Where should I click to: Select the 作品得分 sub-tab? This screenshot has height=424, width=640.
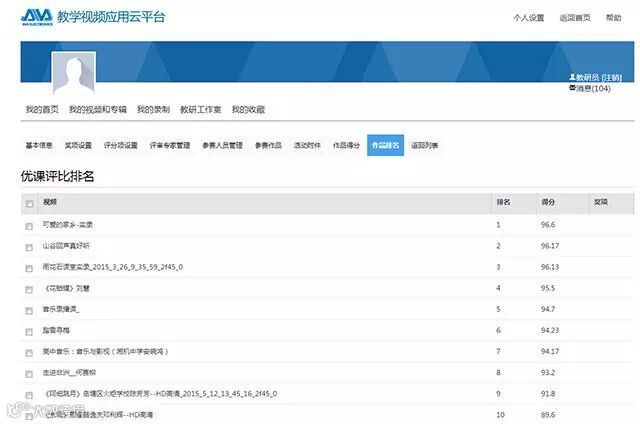346,145
